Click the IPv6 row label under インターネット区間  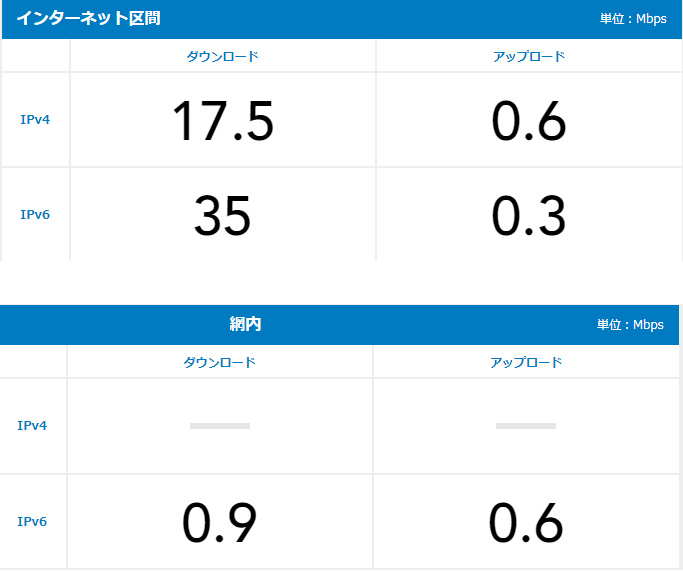click(35, 214)
